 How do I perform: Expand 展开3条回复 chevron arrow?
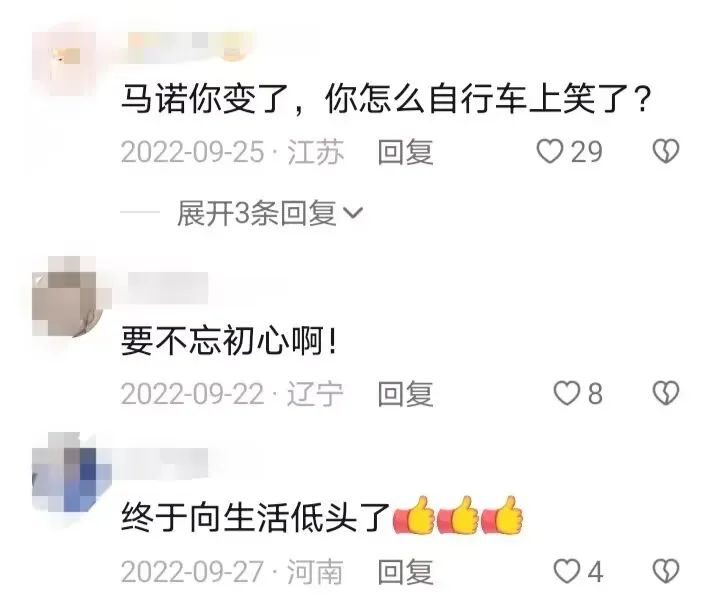point(353,213)
